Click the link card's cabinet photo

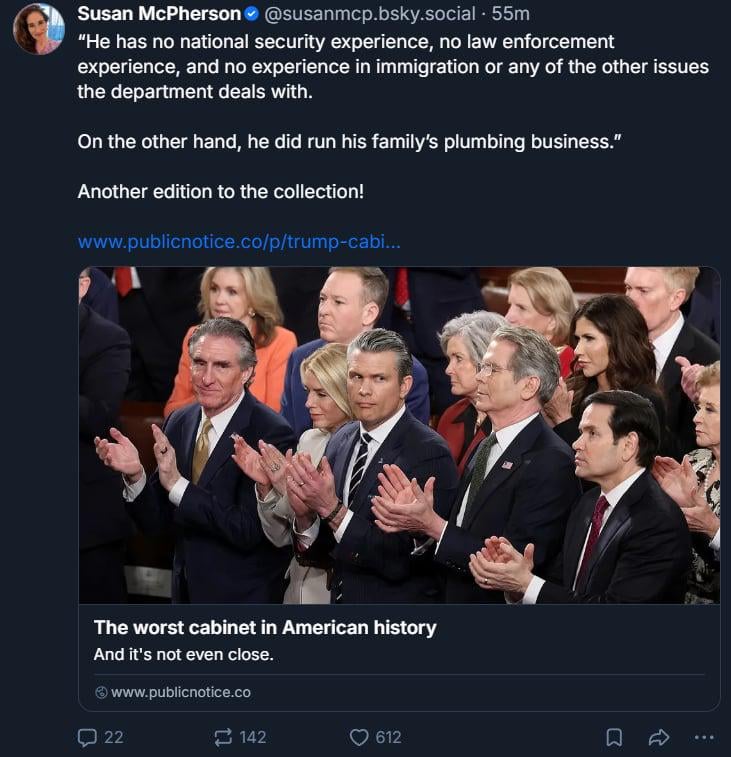[x=399, y=435]
